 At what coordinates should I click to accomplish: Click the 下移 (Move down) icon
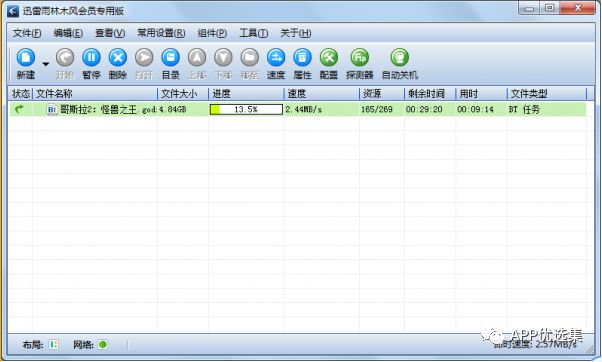point(223,58)
